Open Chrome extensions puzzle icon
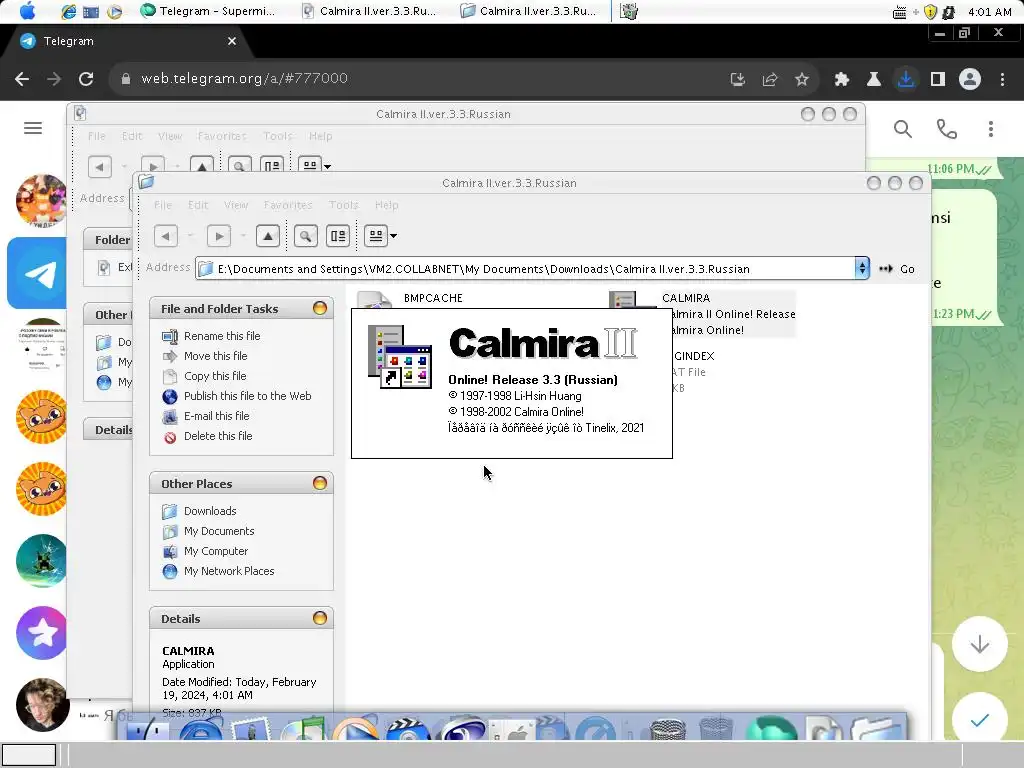1024x768 pixels. point(841,79)
